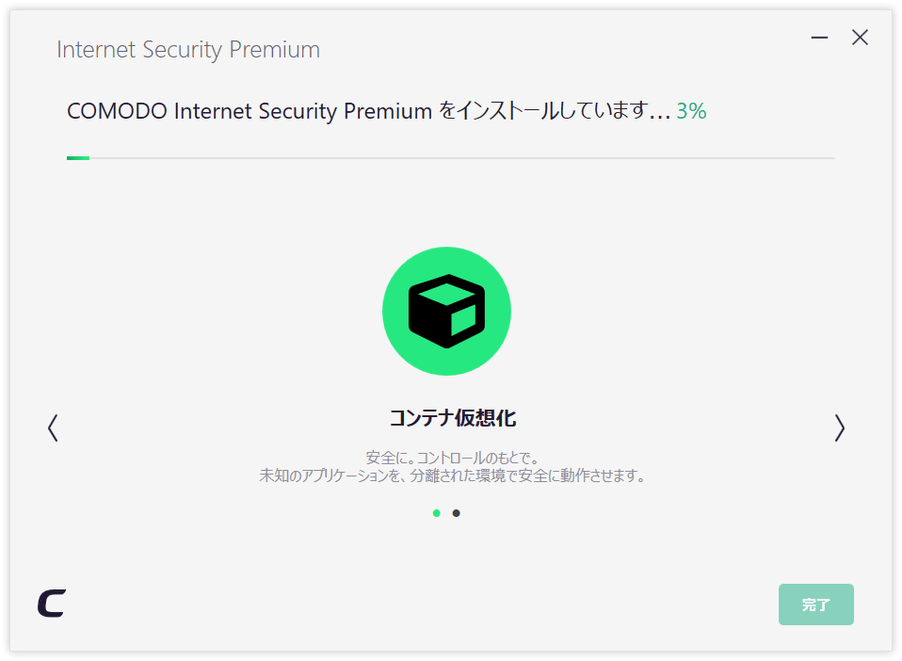
Task: Click the green container cube icon
Action: (446, 311)
